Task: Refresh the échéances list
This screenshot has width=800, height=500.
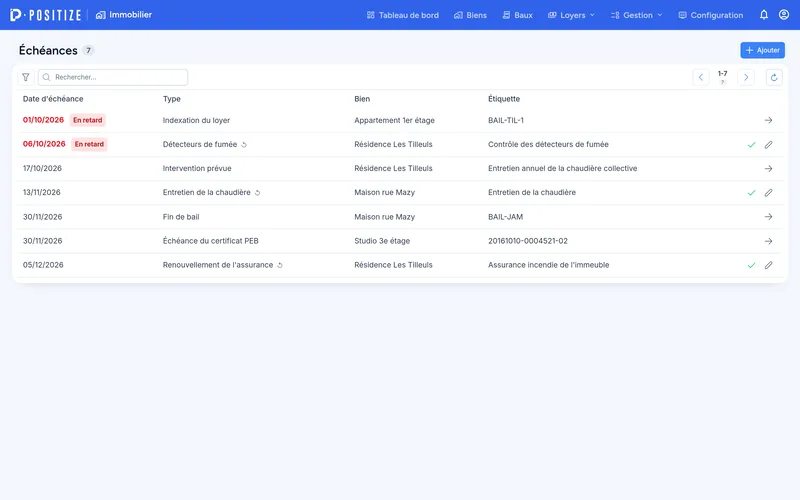Action: [774, 77]
